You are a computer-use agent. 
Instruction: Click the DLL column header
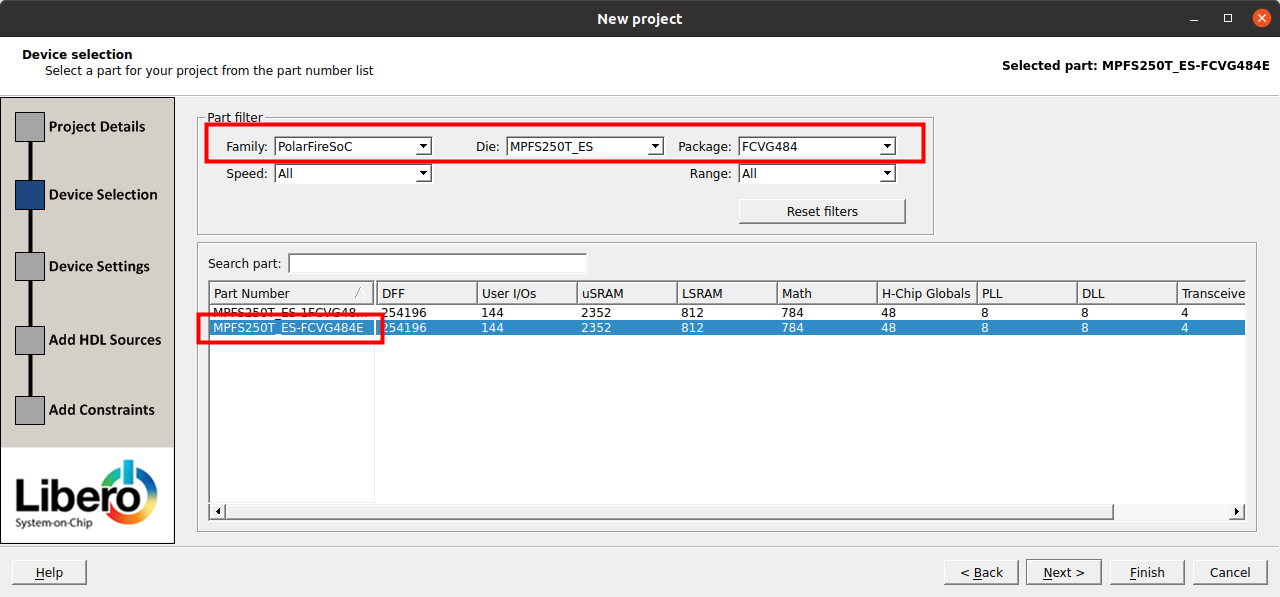pos(1127,293)
